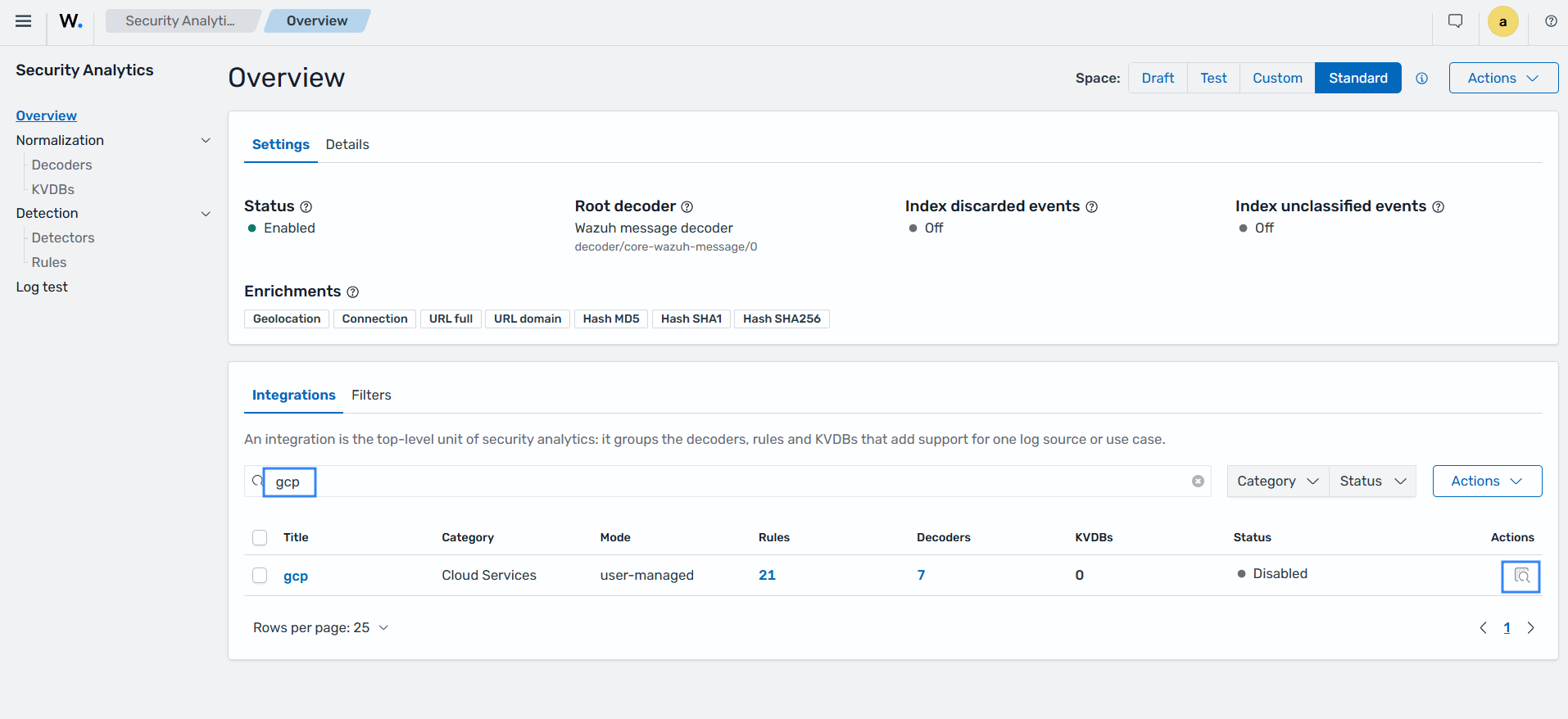
Task: Change Rows per page setting
Action: click(321, 628)
